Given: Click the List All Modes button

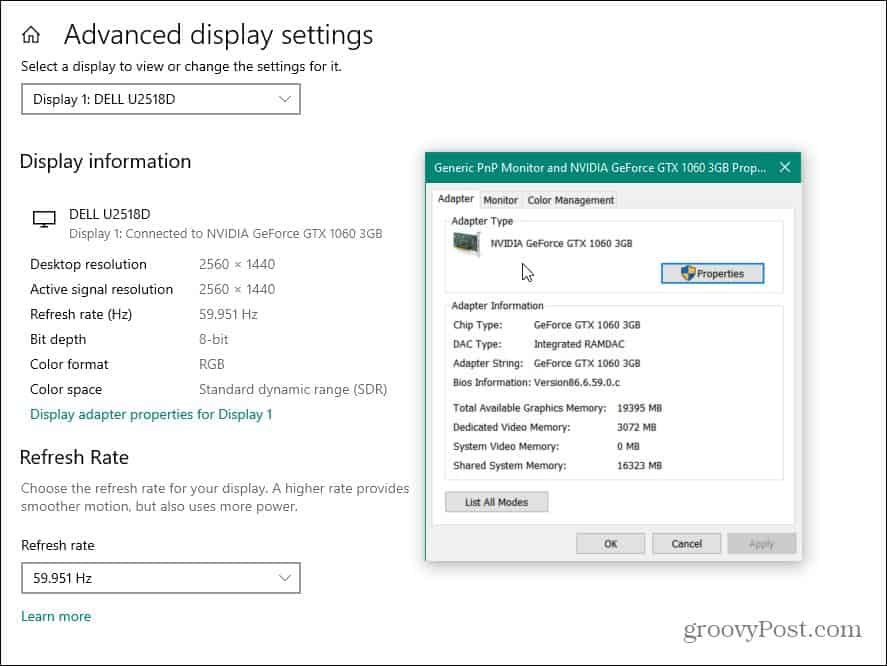Looking at the screenshot, I should (496, 502).
